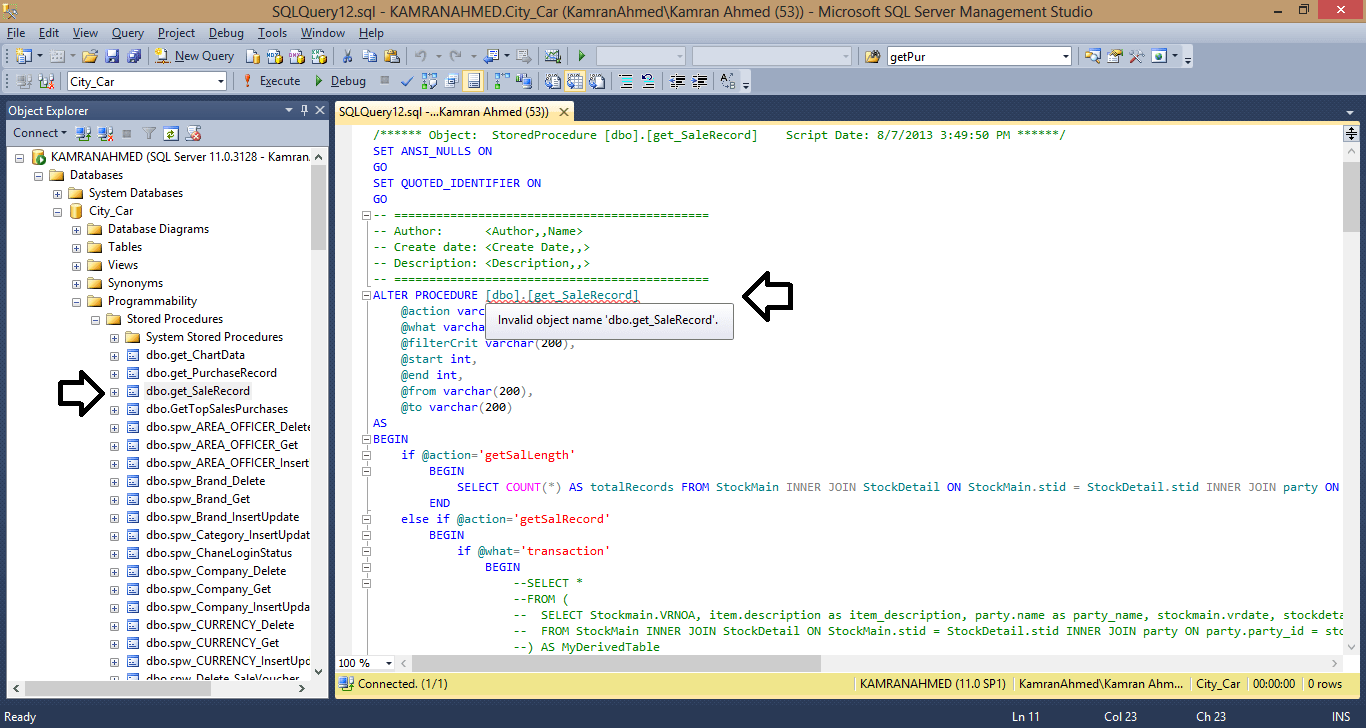1366x728 pixels.
Task: Open the File menu
Action: (16, 33)
